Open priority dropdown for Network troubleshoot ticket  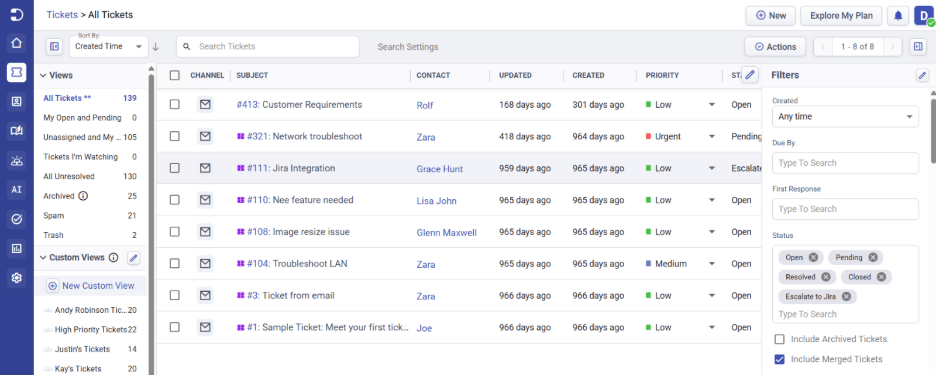pyautogui.click(x=712, y=137)
